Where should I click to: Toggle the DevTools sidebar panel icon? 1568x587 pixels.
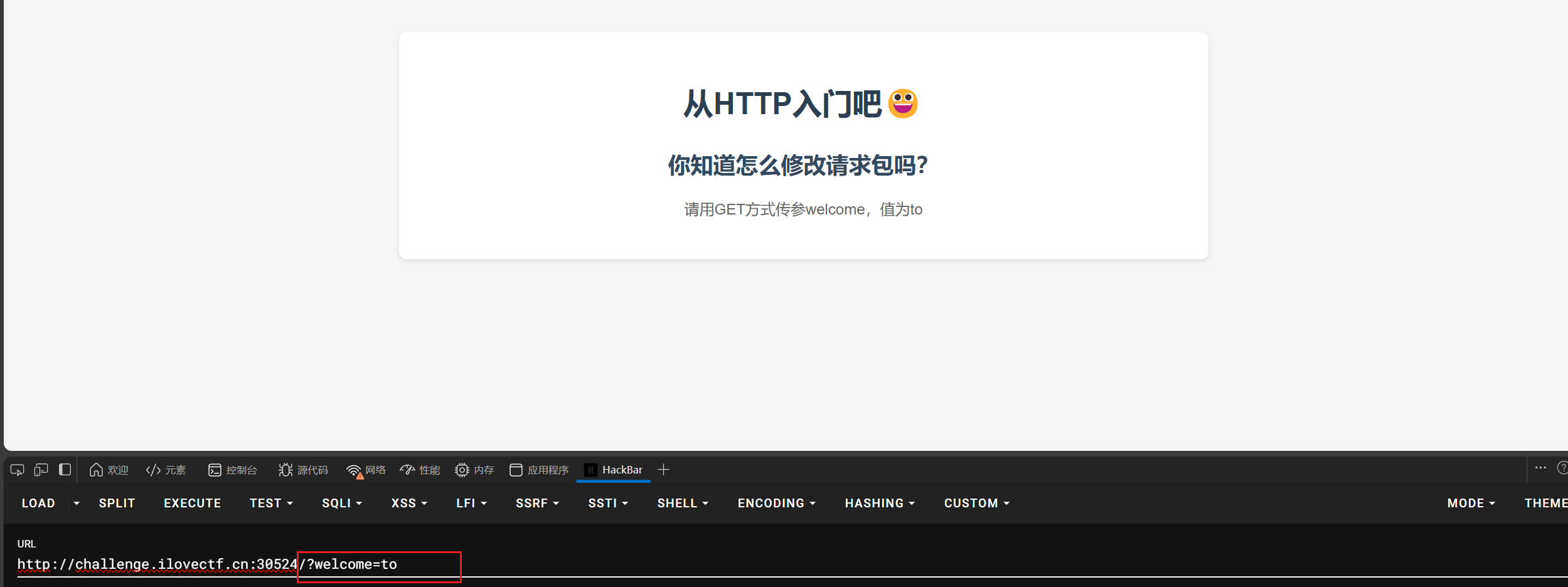(x=65, y=470)
